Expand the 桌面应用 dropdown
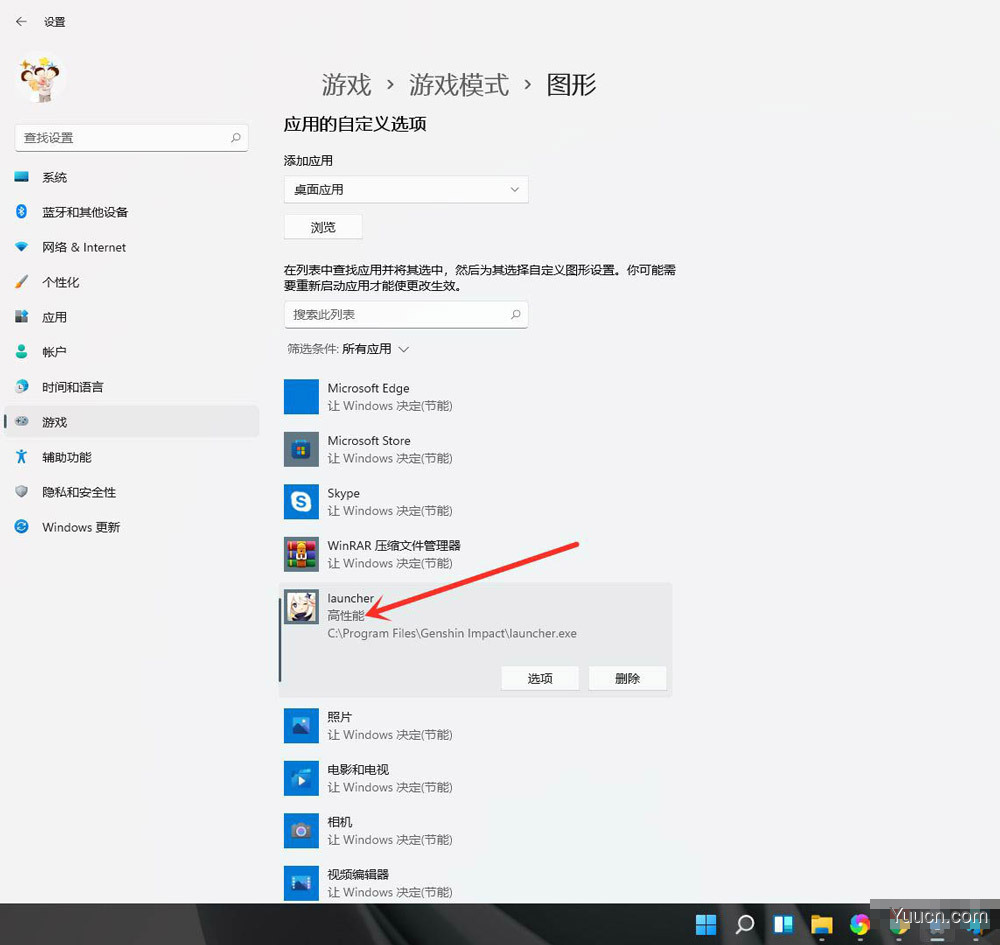 coord(406,189)
